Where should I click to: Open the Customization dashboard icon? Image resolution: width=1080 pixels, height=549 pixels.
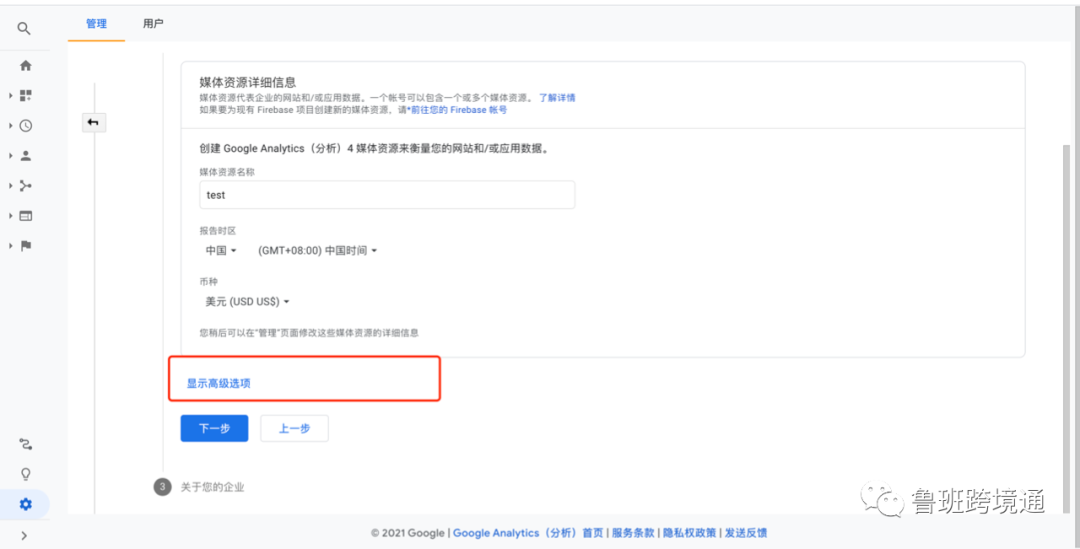pos(25,95)
